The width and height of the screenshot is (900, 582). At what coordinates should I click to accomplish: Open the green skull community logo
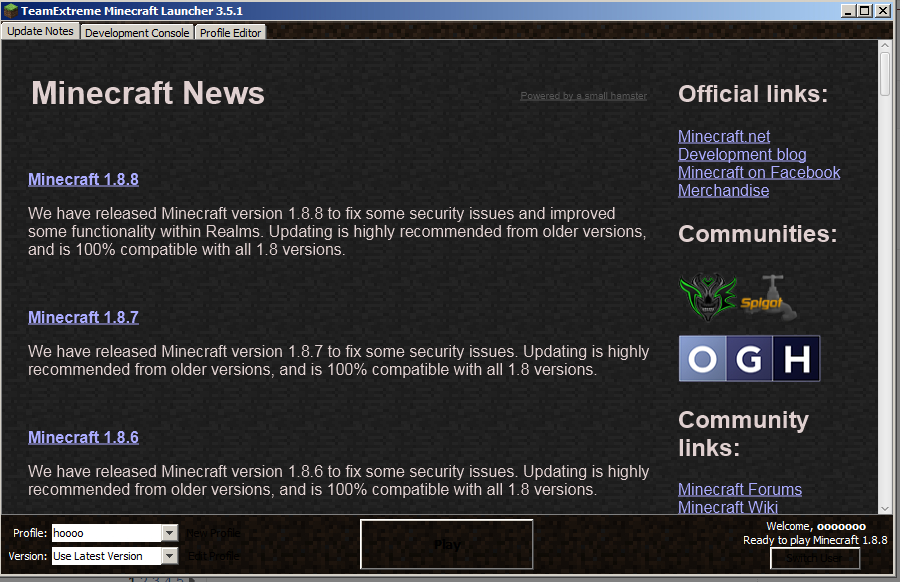[x=708, y=297]
